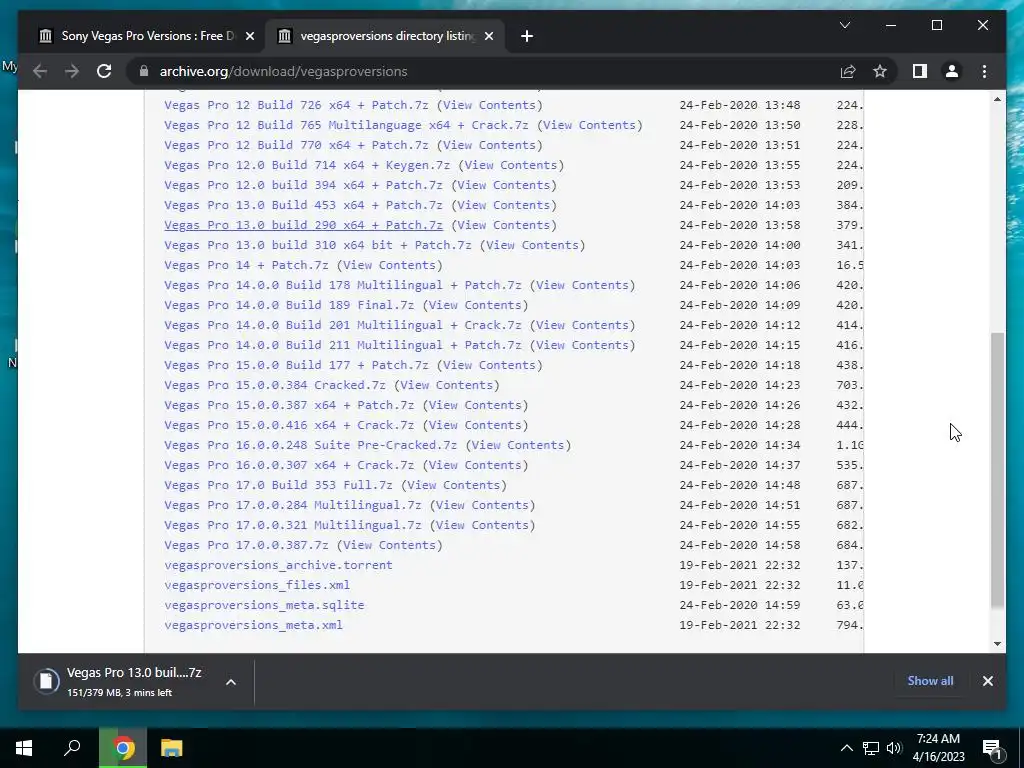Download Vegas Pro 12 Build 765 Multilanguage file
The width and height of the screenshot is (1024, 768).
tap(347, 125)
